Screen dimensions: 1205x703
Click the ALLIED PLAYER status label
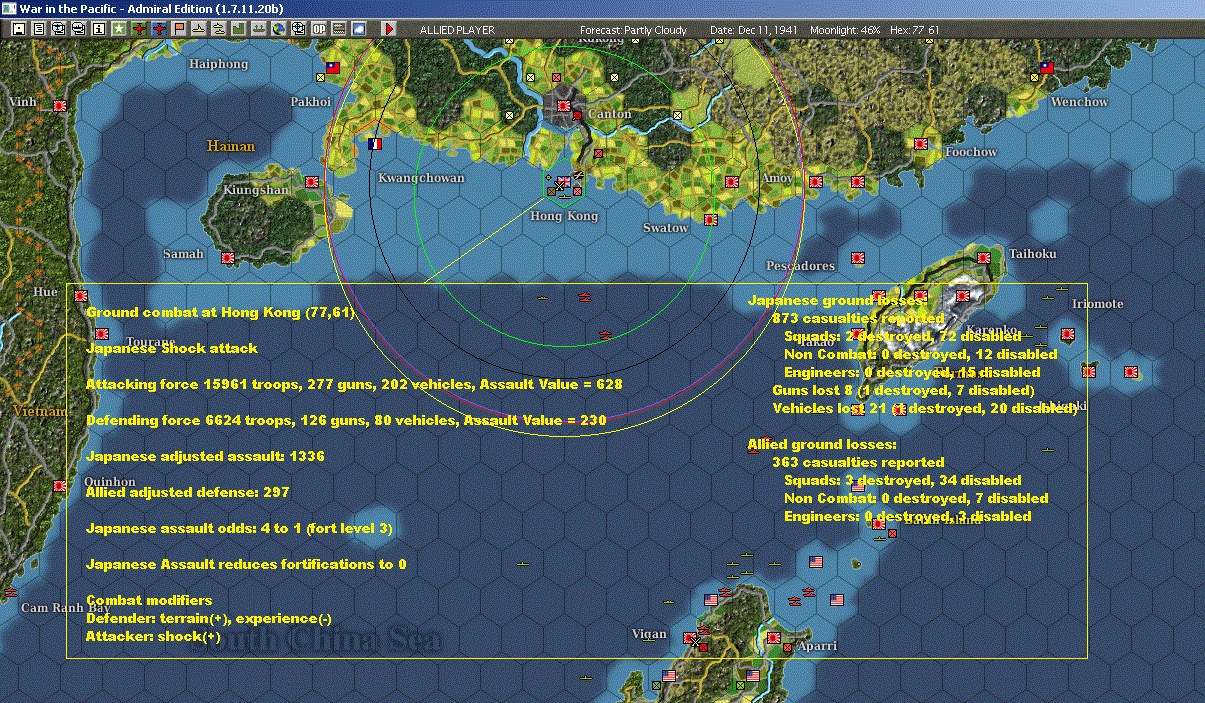(457, 30)
